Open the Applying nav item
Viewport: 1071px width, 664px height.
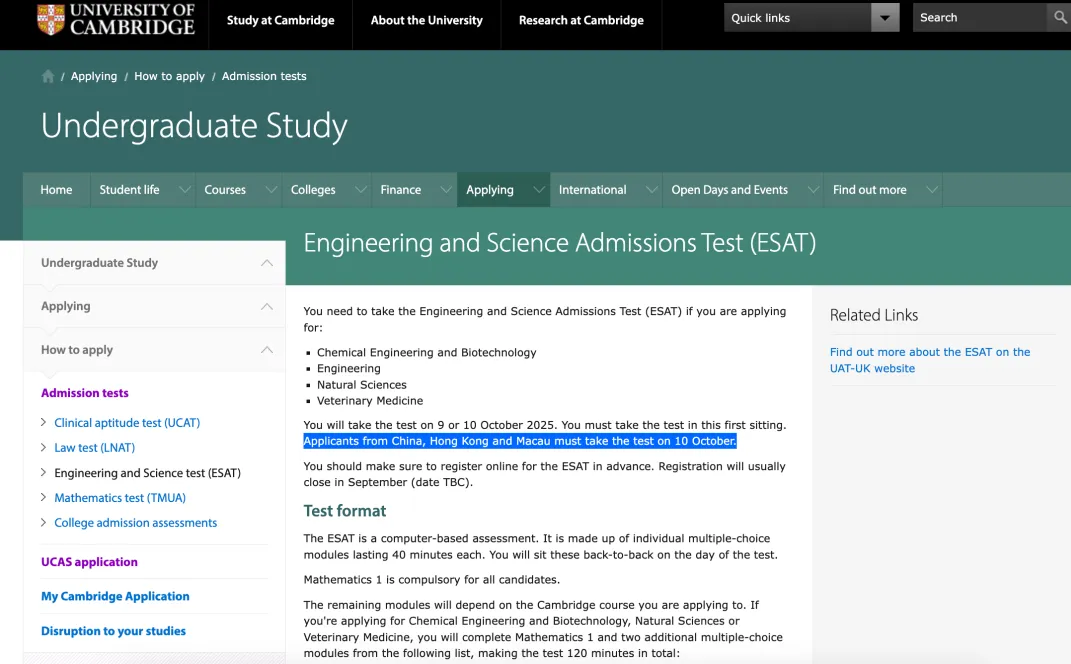(490, 190)
